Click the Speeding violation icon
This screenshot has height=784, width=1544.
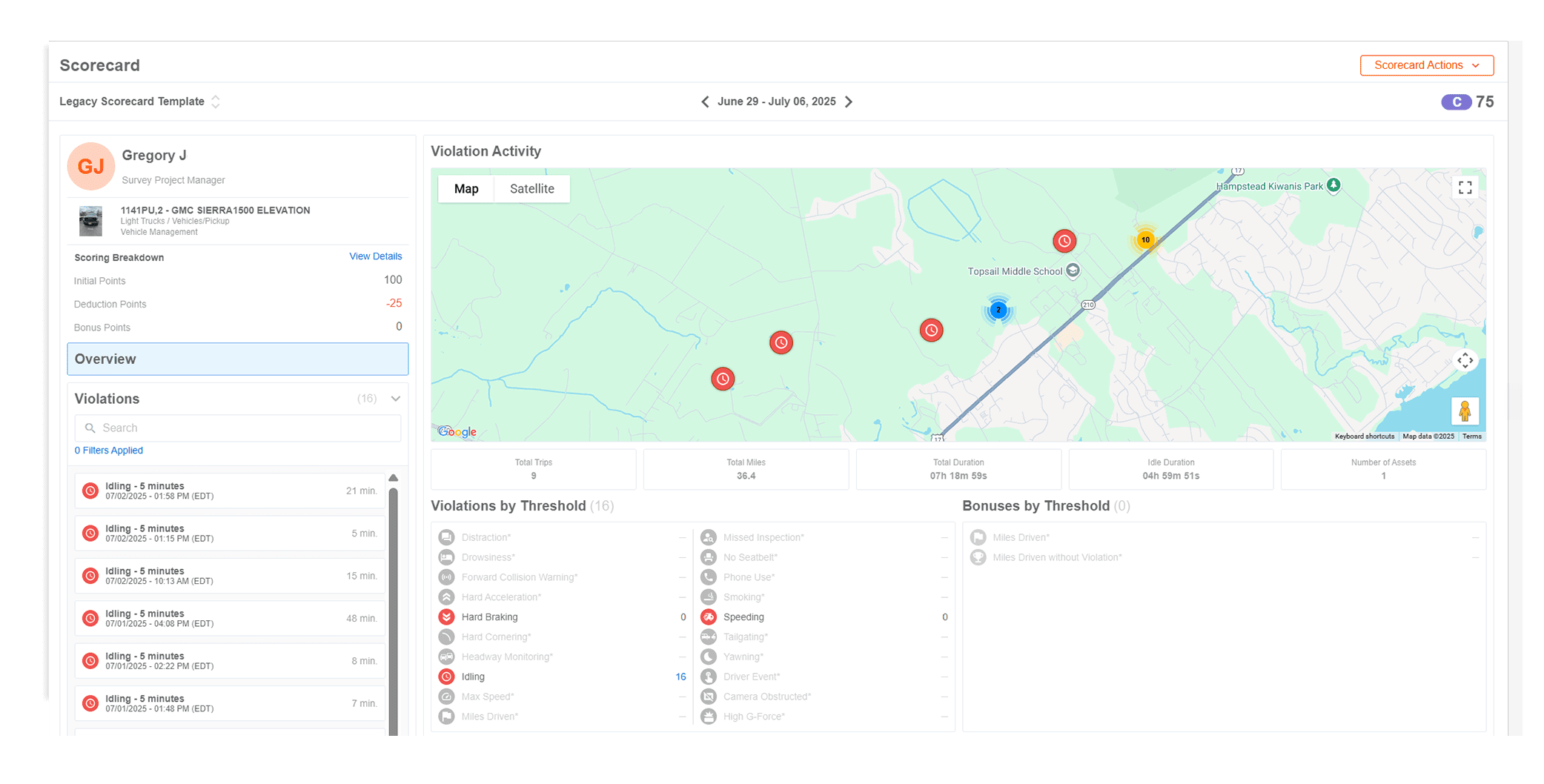[709, 617]
